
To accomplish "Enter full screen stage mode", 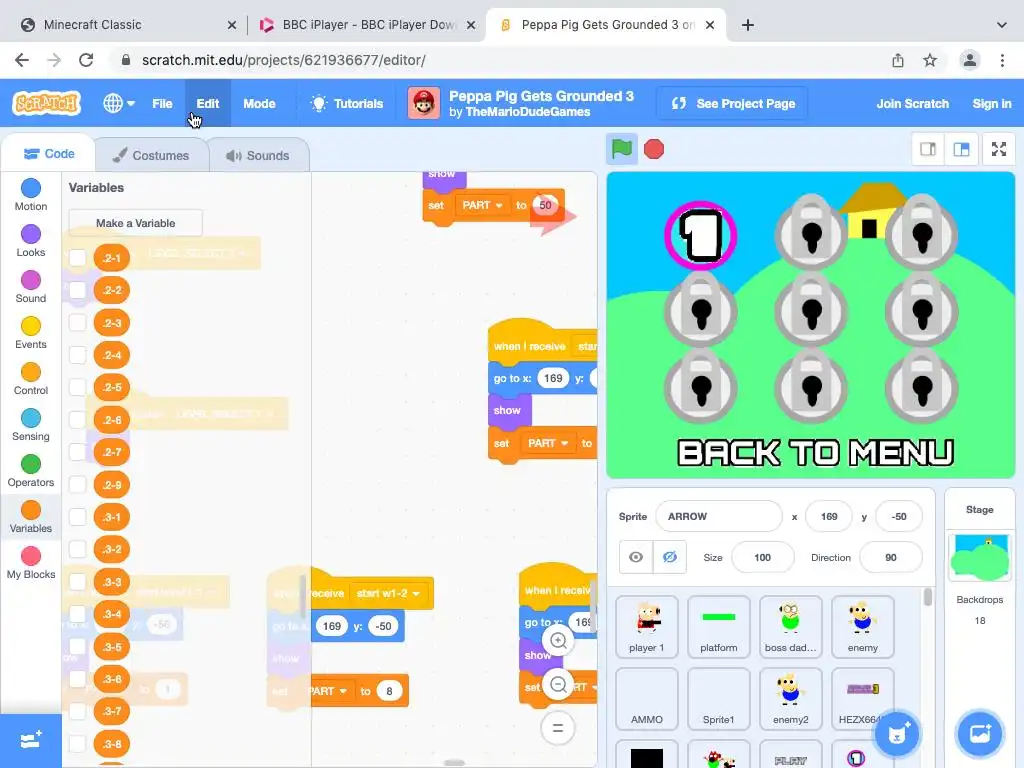I will click(999, 150).
